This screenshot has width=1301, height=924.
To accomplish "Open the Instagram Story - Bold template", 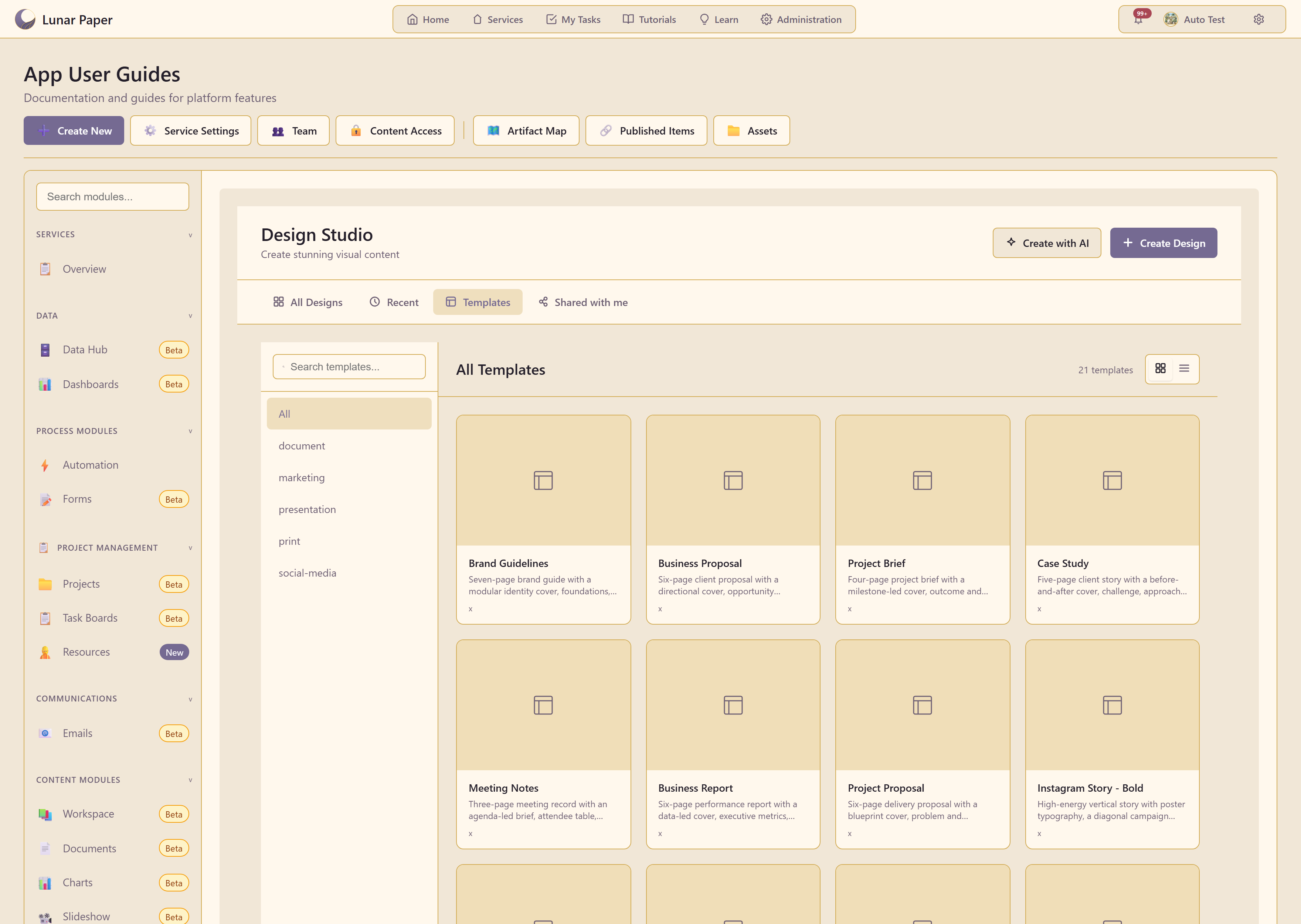I will coord(1112,744).
